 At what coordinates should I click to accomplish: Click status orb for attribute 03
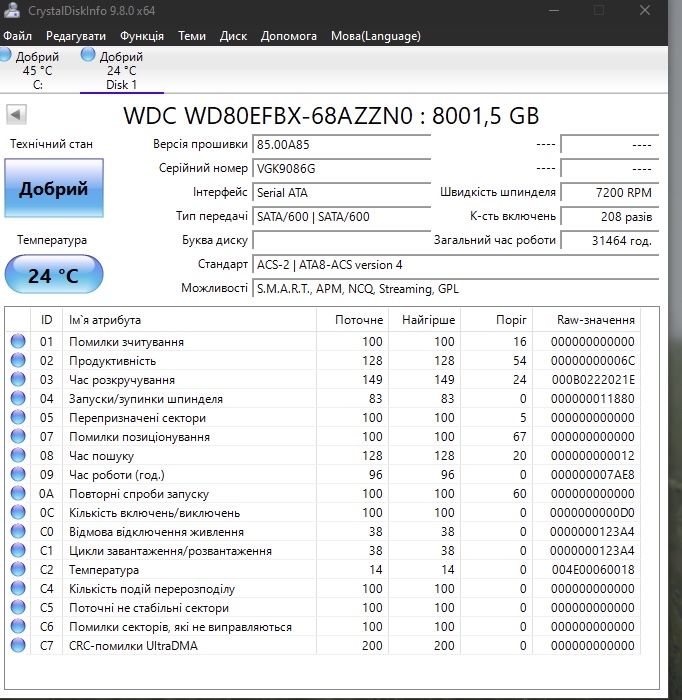click(18, 379)
